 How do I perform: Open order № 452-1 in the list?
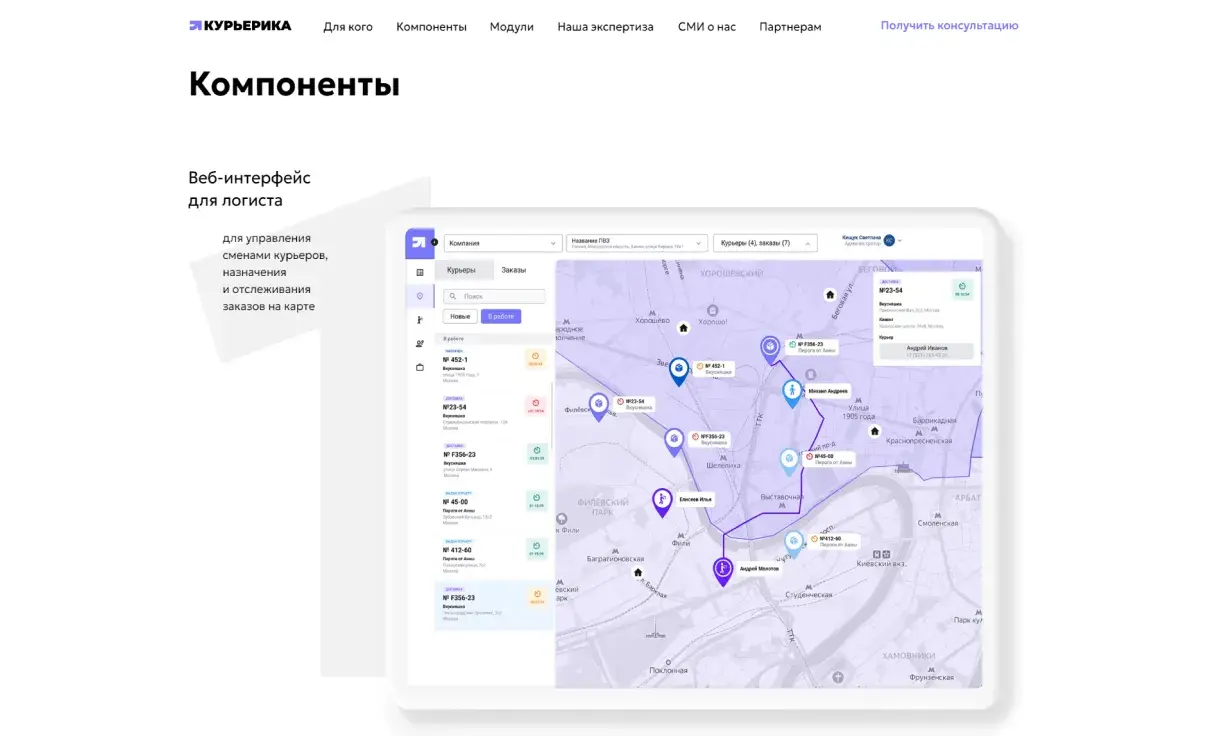click(x=492, y=365)
